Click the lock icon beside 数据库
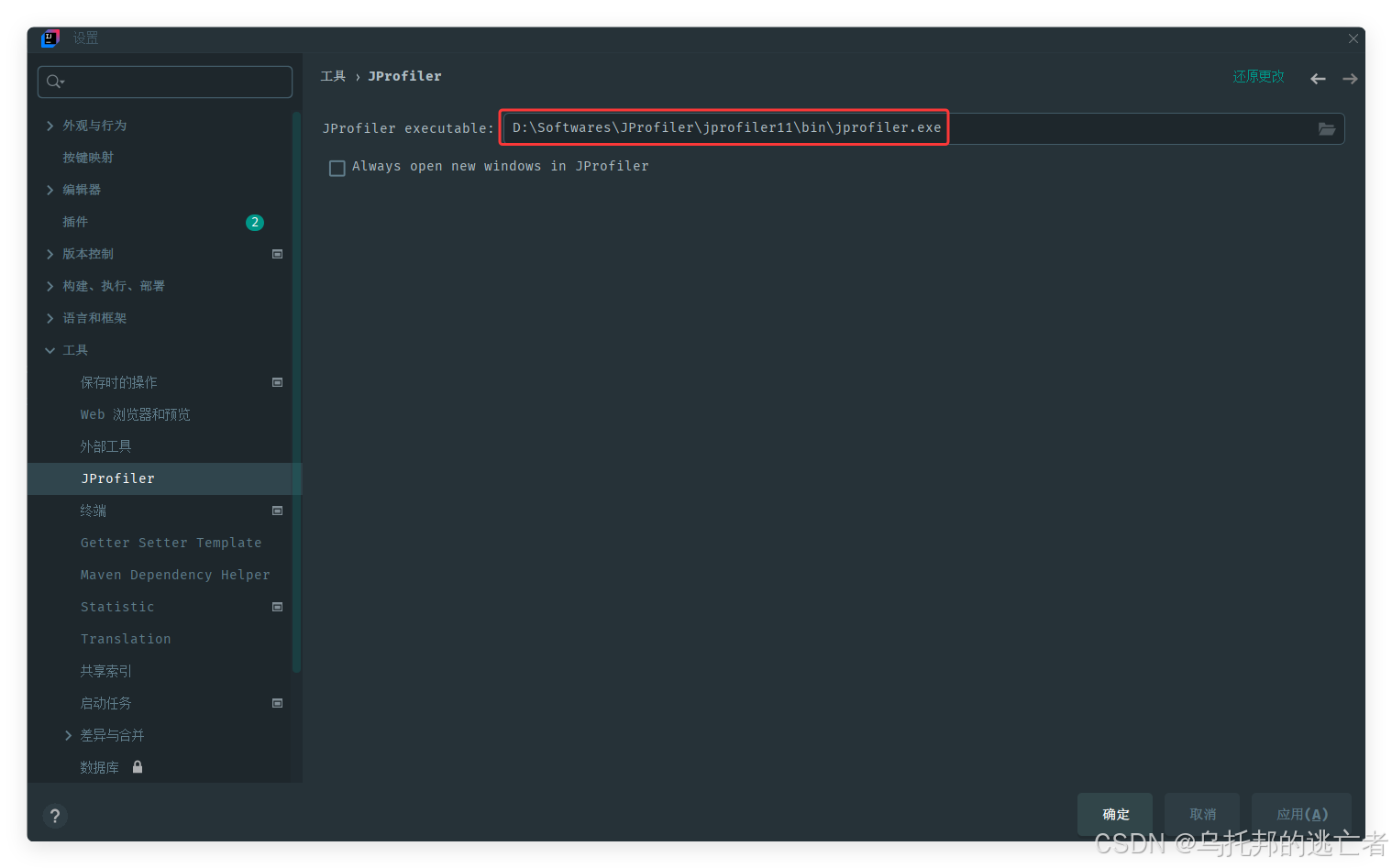Screen dimensions: 1392x868 (x=138, y=767)
